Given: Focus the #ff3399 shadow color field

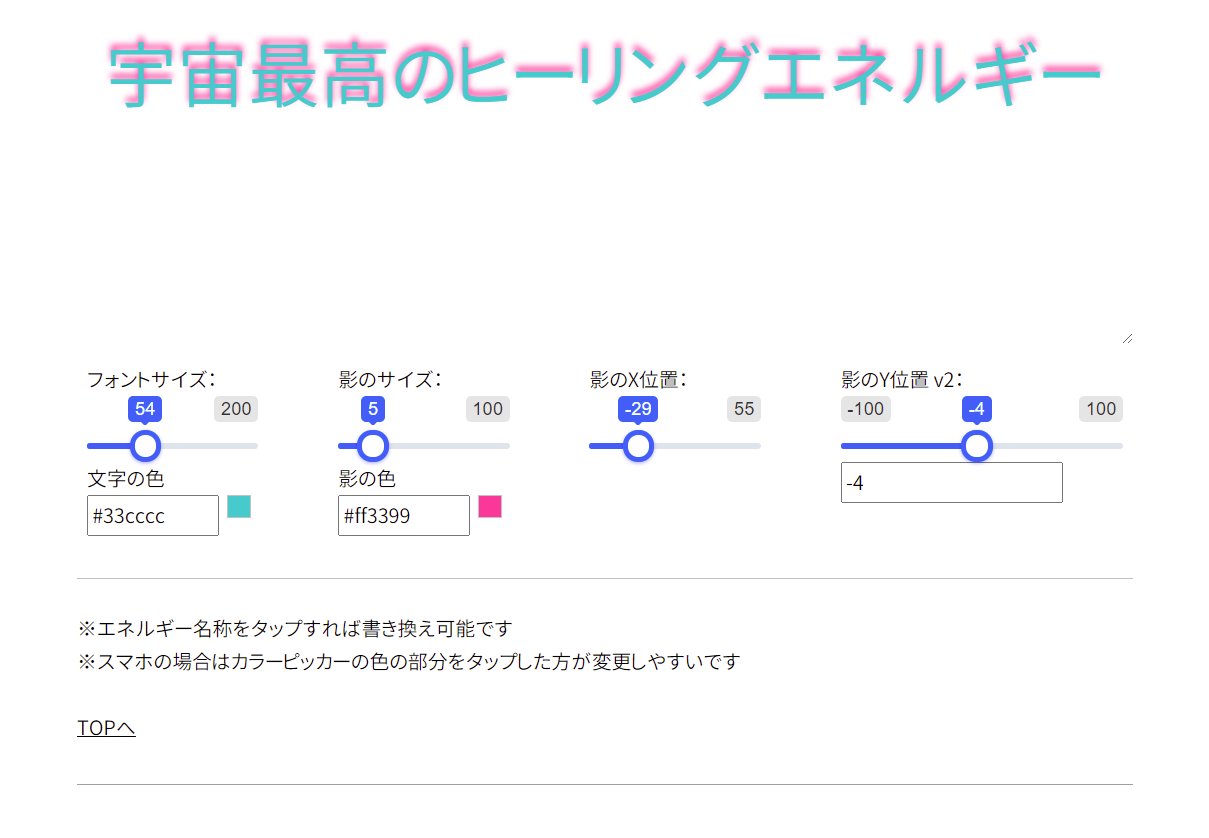Looking at the screenshot, I should (403, 516).
